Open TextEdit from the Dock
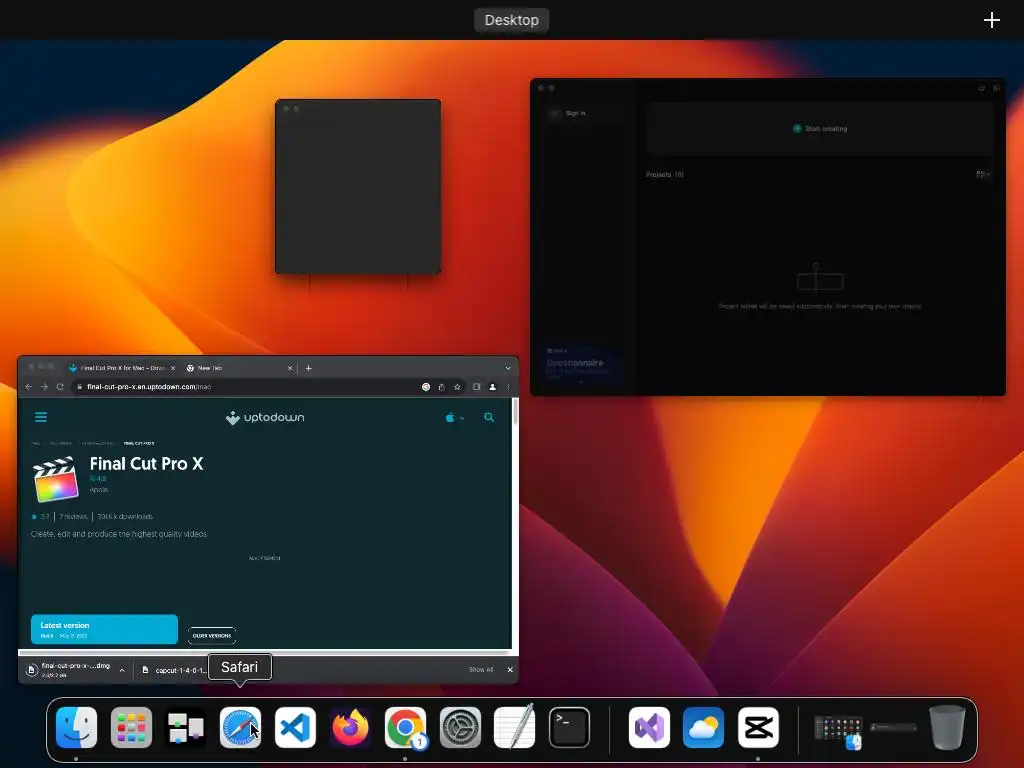Screen dimensions: 1024x768 [515, 728]
